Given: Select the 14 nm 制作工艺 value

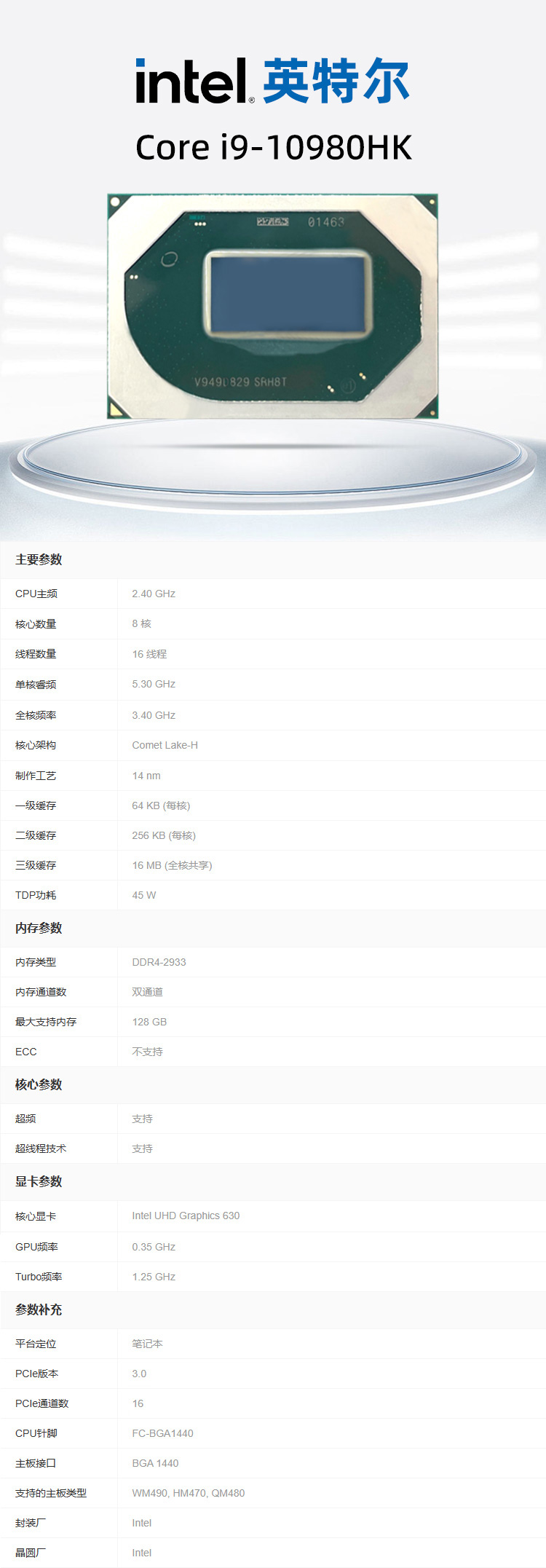Looking at the screenshot, I should pos(146,776).
